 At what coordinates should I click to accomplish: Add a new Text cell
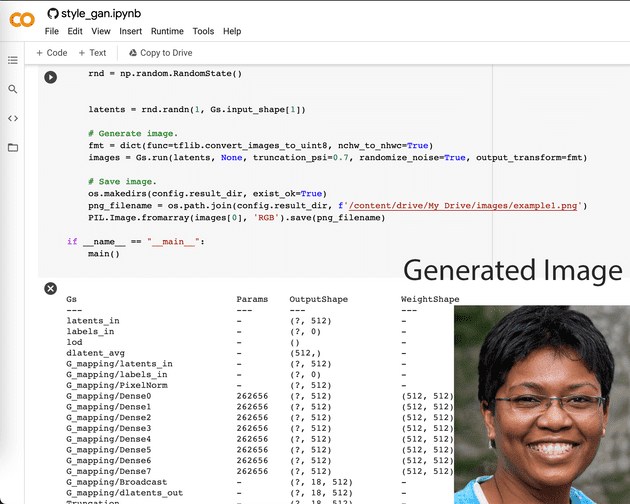[92, 53]
